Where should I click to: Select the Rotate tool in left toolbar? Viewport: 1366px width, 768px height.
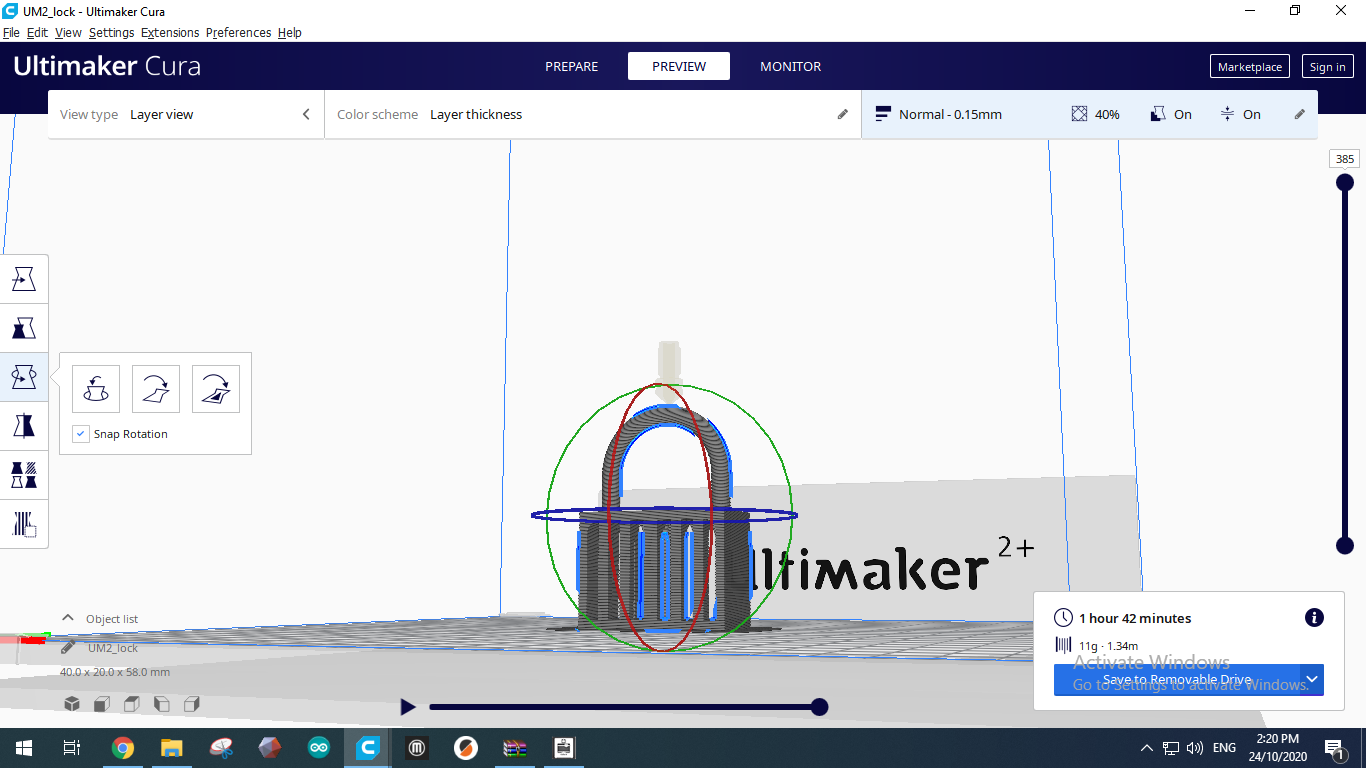click(24, 377)
